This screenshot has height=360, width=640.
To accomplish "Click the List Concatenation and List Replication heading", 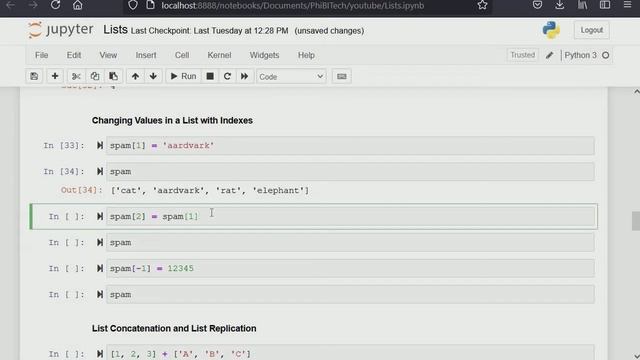I will pos(174,329).
